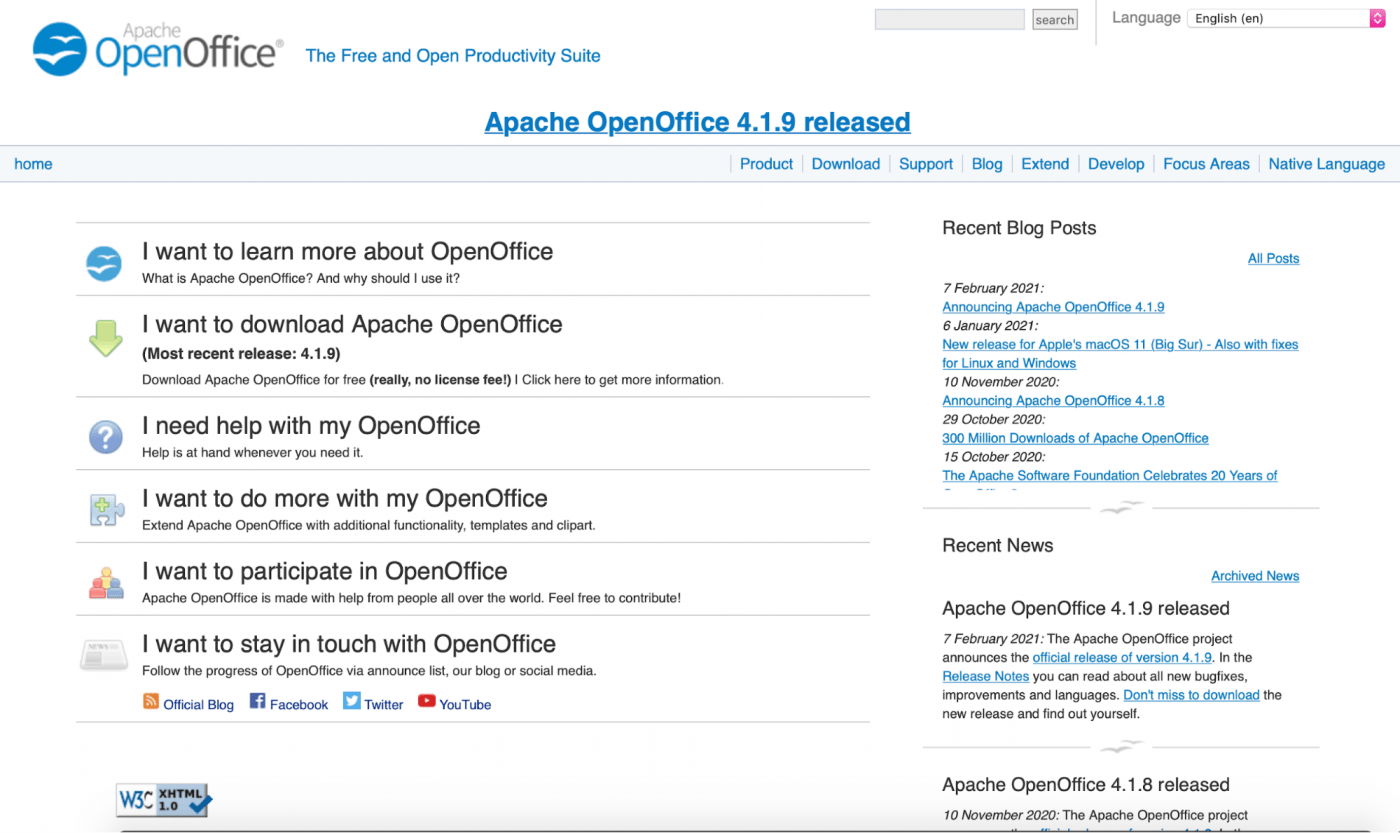Open the Product menu
Image resolution: width=1400 pixels, height=833 pixels.
(766, 164)
